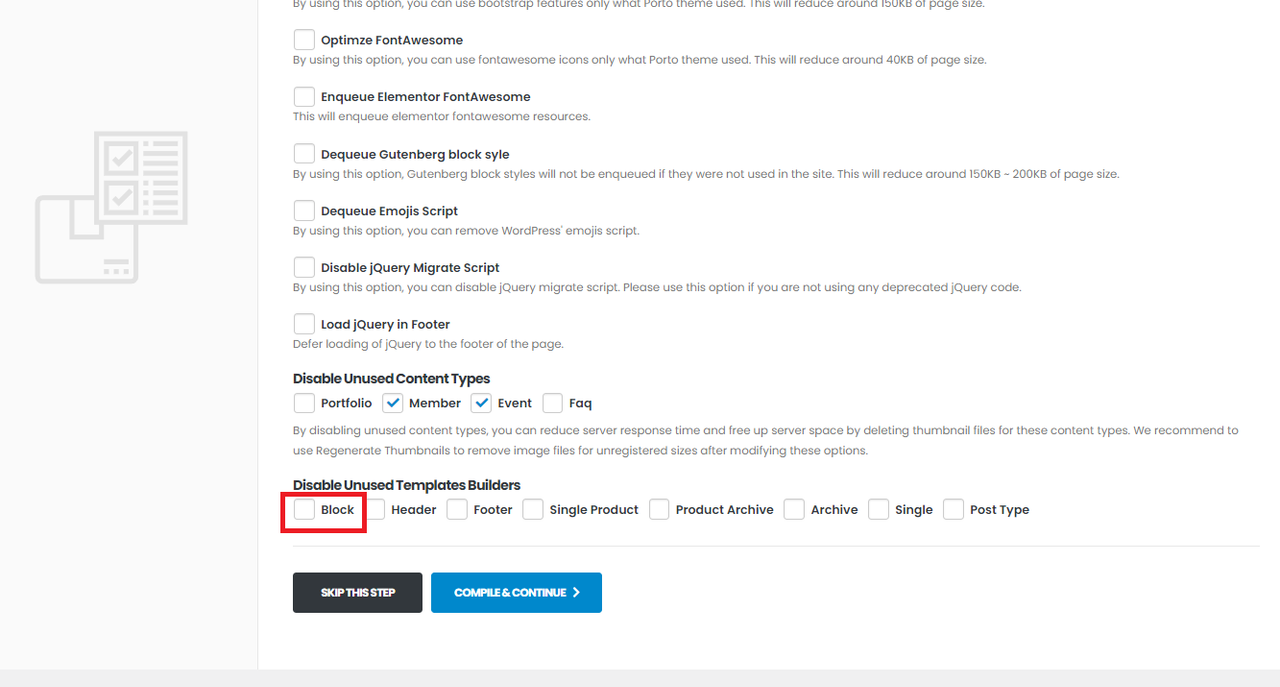Image resolution: width=1280 pixels, height=687 pixels.
Task: Uncheck the Event content type
Action: coord(481,403)
